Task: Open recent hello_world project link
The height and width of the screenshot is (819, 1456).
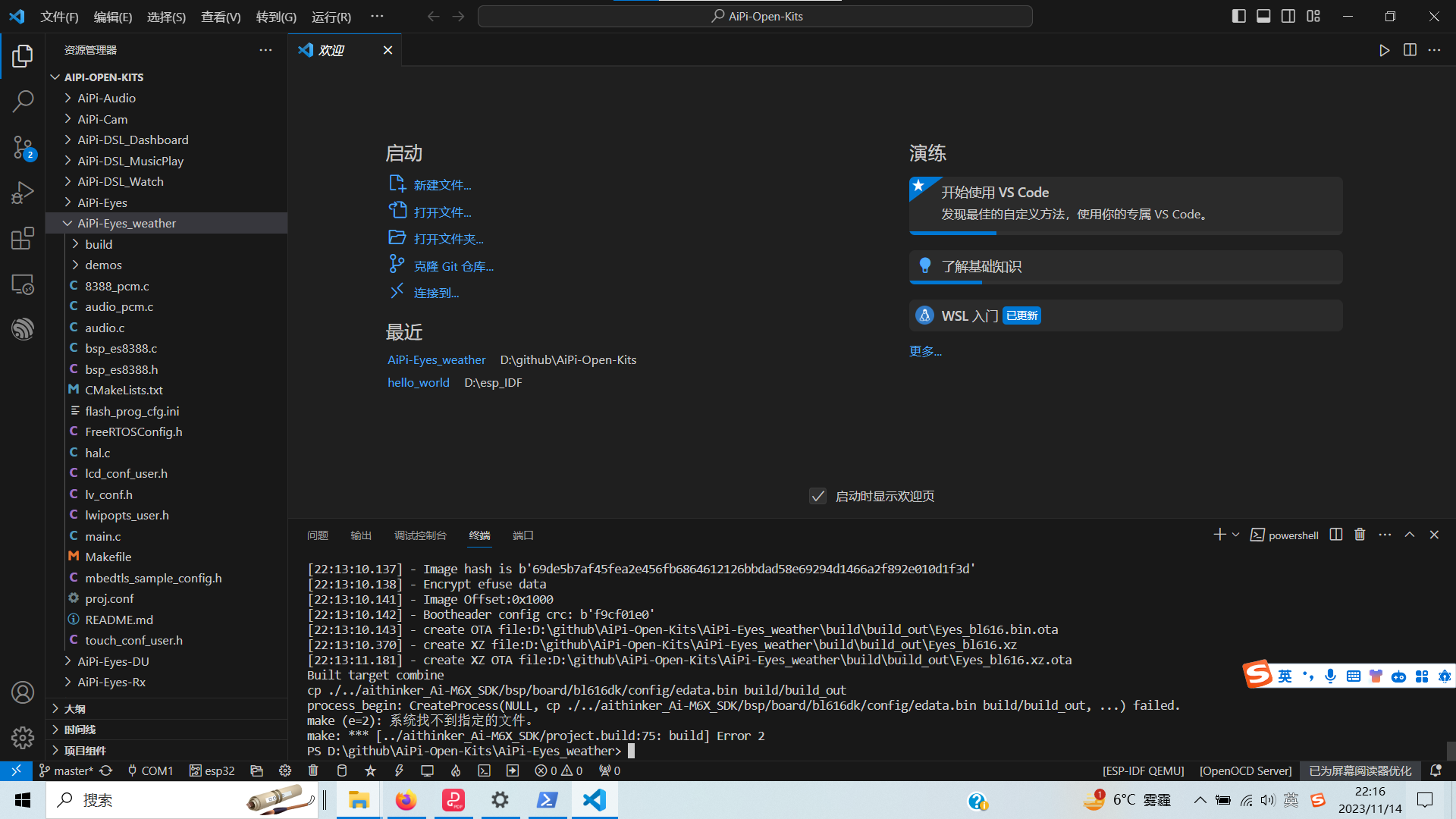Action: pyautogui.click(x=419, y=382)
